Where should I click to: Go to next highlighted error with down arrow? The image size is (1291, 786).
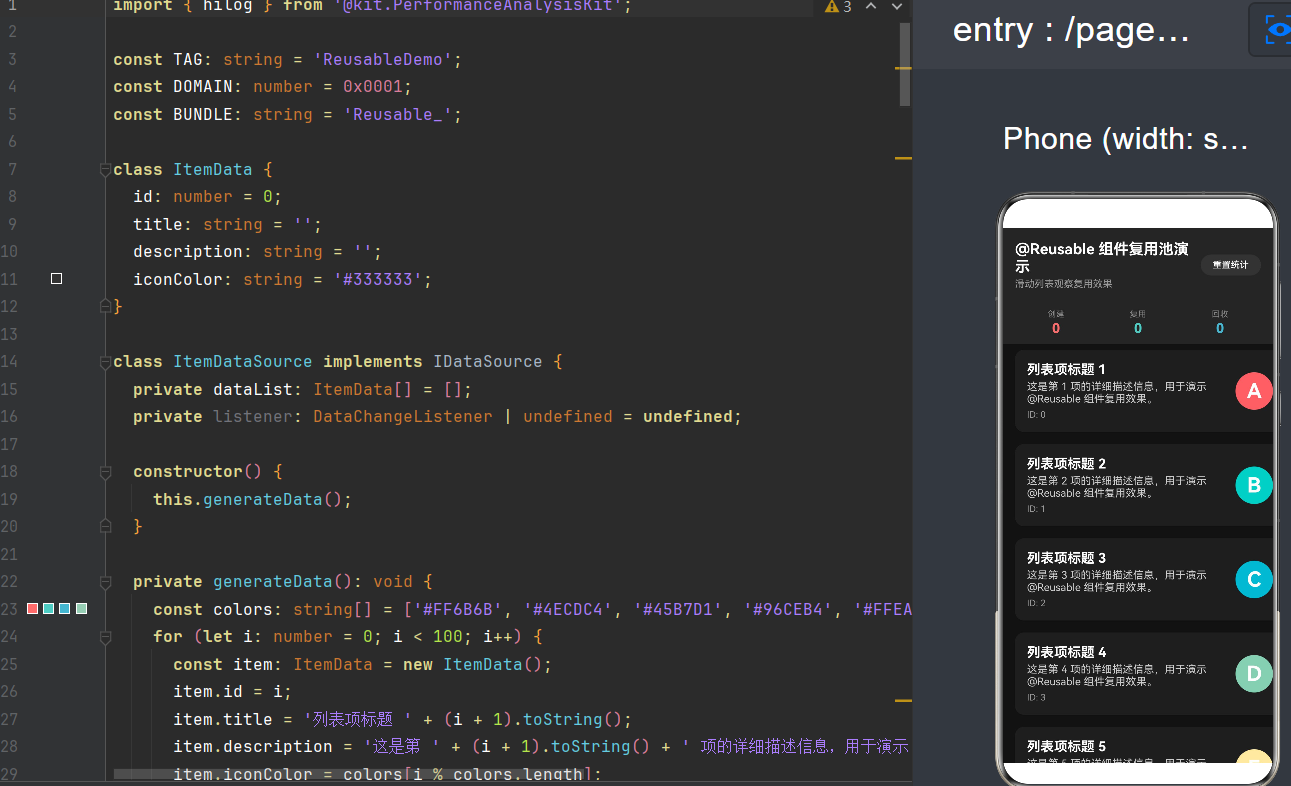click(x=896, y=7)
